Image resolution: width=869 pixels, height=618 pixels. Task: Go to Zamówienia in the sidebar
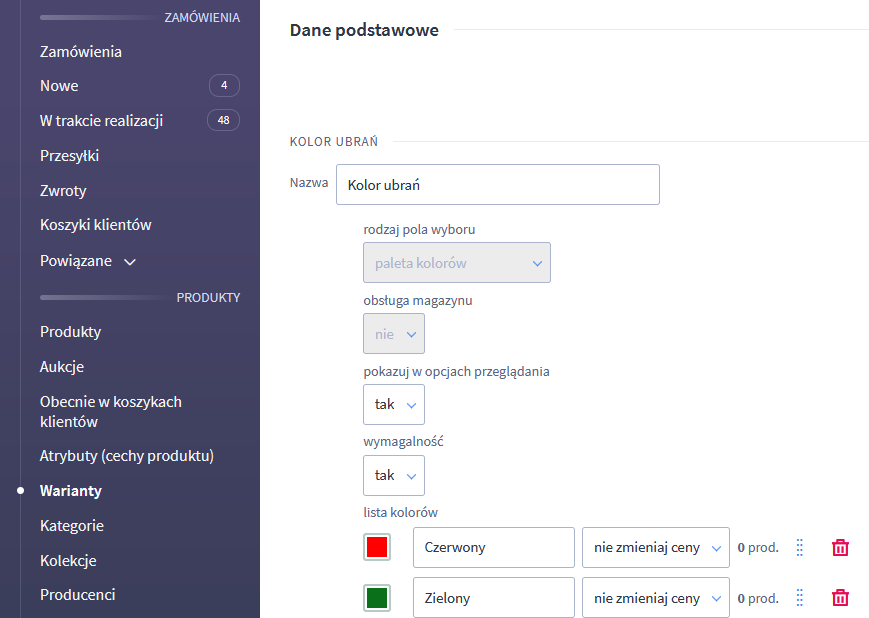[x=81, y=52]
